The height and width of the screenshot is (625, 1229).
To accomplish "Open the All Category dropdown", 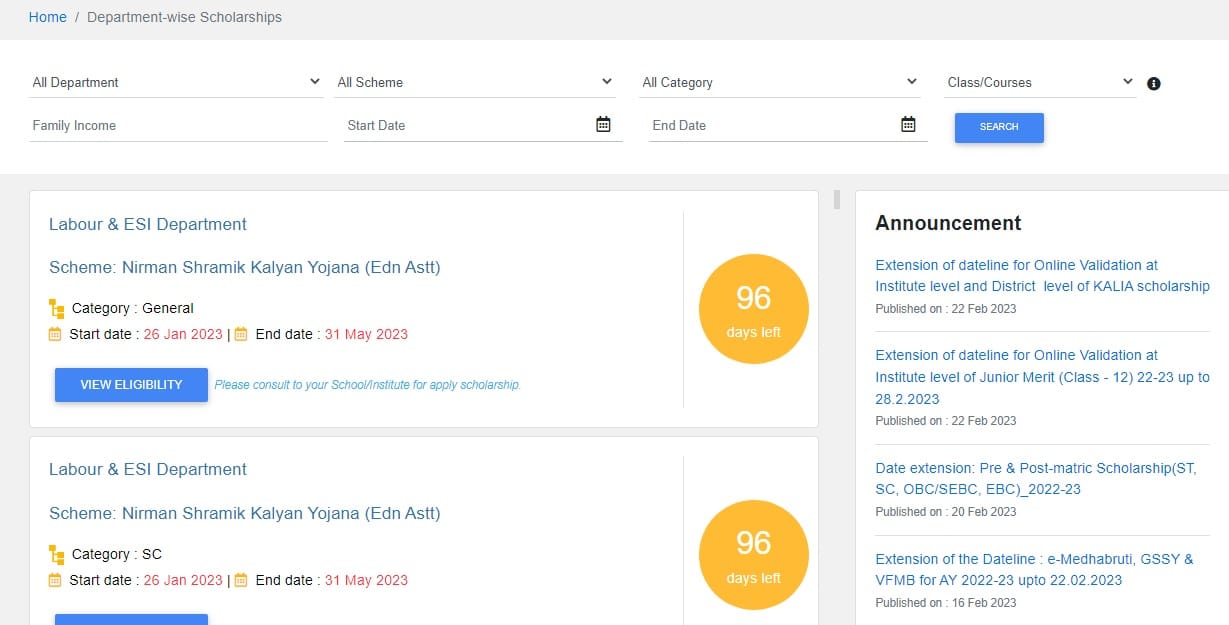I will pos(780,82).
